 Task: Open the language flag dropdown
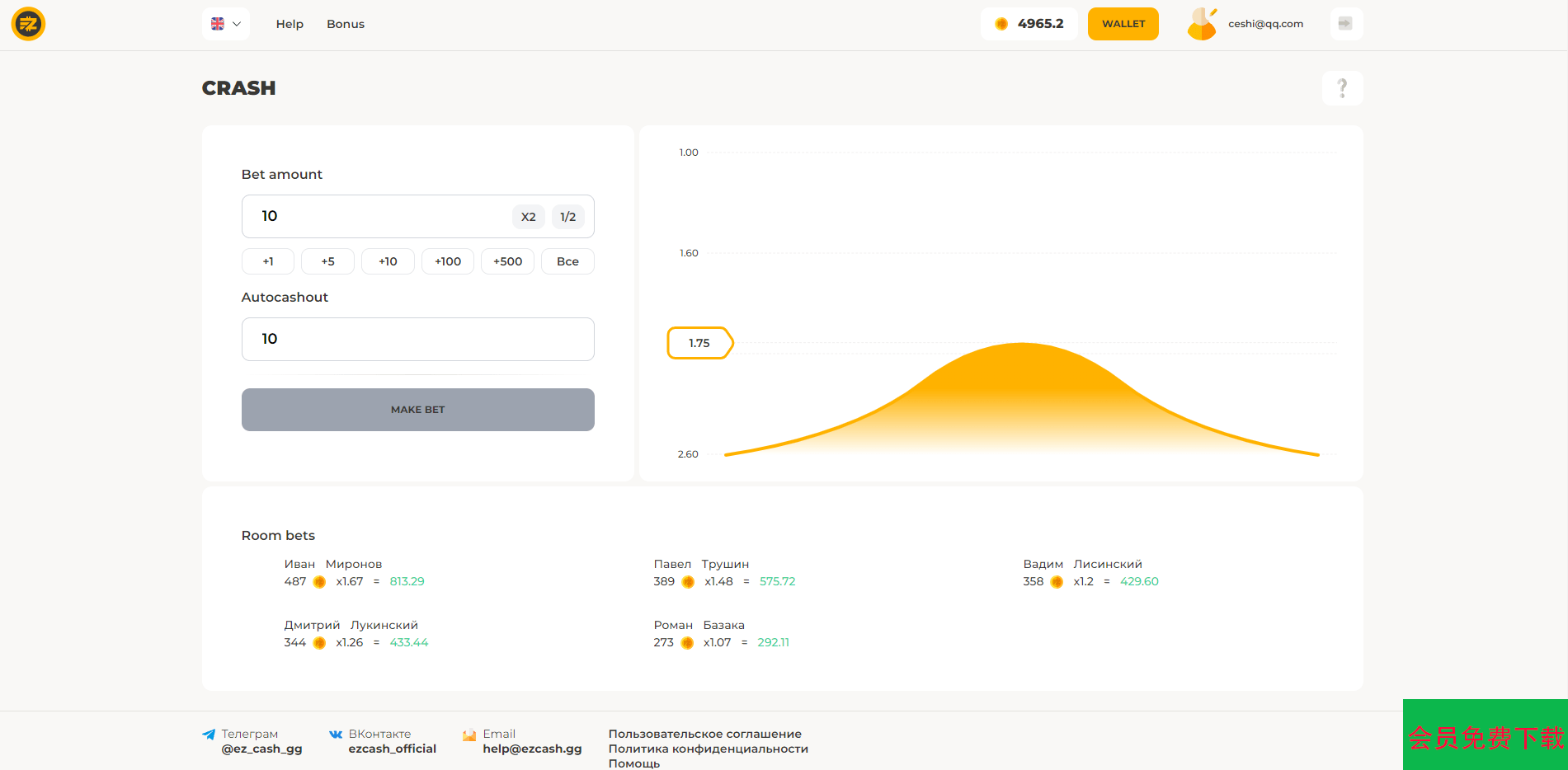click(x=225, y=24)
